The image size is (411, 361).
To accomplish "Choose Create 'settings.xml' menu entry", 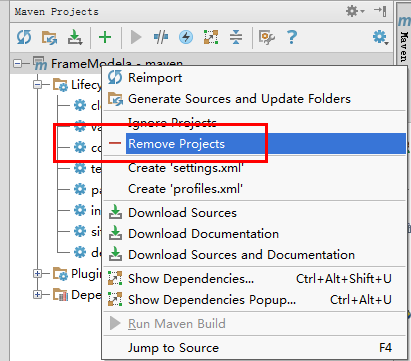I will 255,168.
